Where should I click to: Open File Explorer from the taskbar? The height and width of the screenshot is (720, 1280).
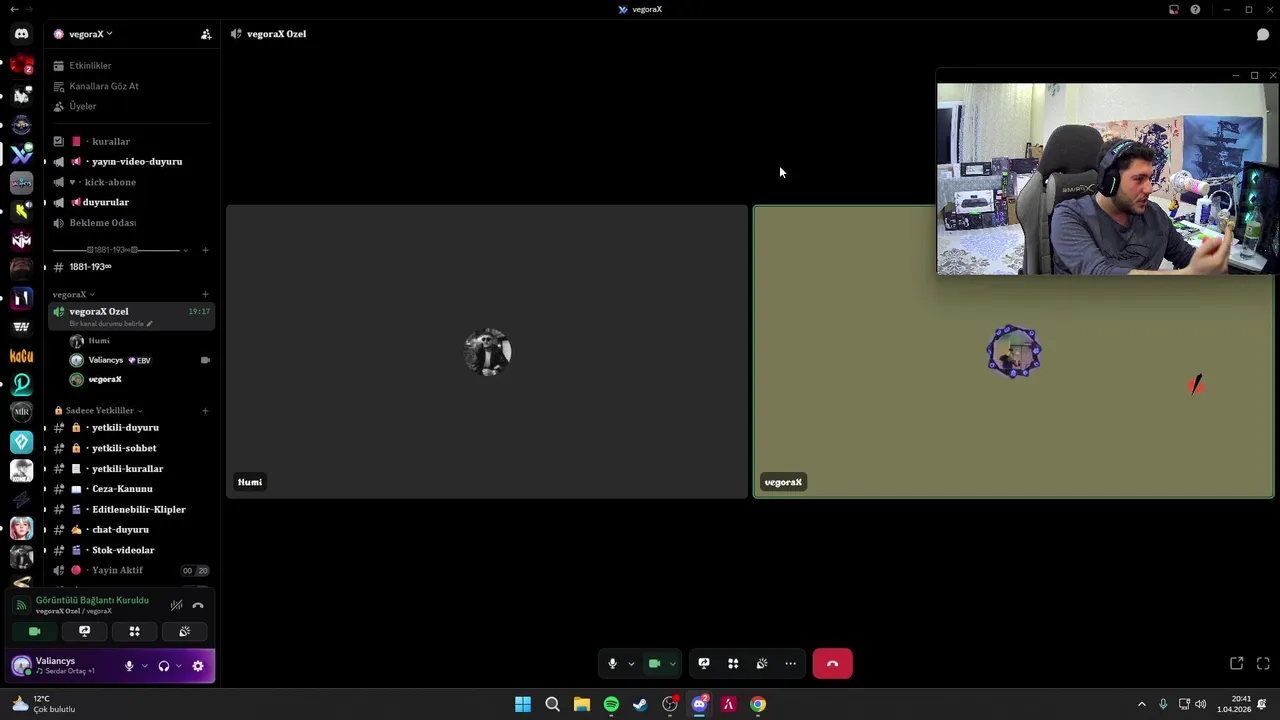coord(581,704)
